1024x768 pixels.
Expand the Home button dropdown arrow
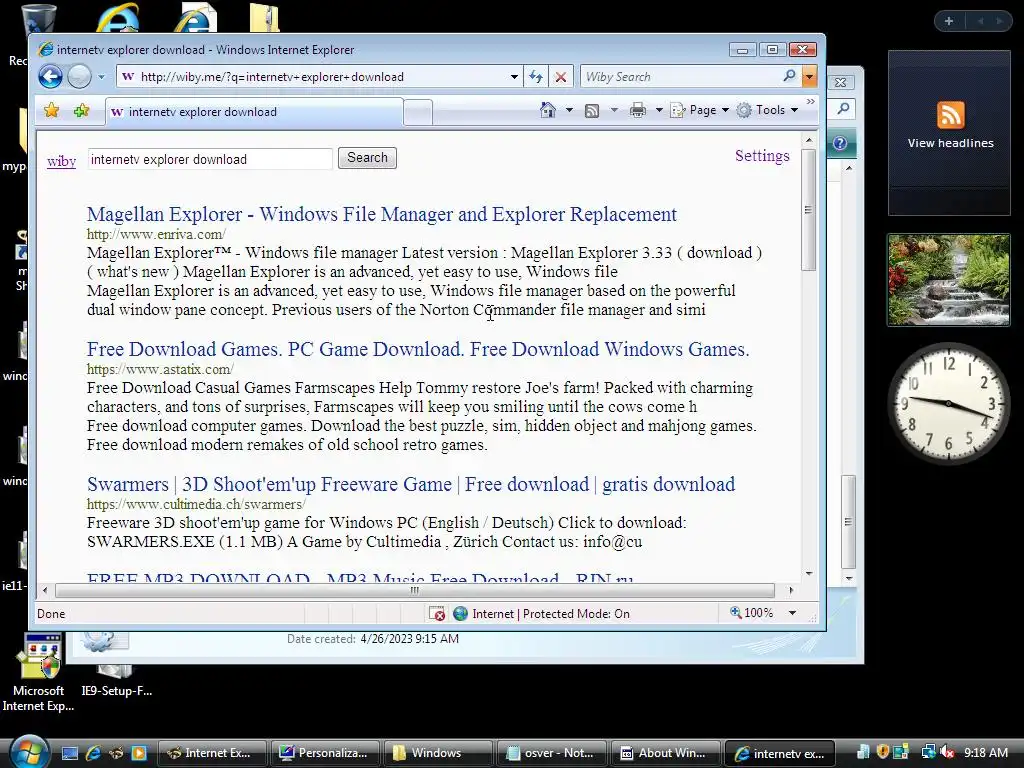pos(569,110)
